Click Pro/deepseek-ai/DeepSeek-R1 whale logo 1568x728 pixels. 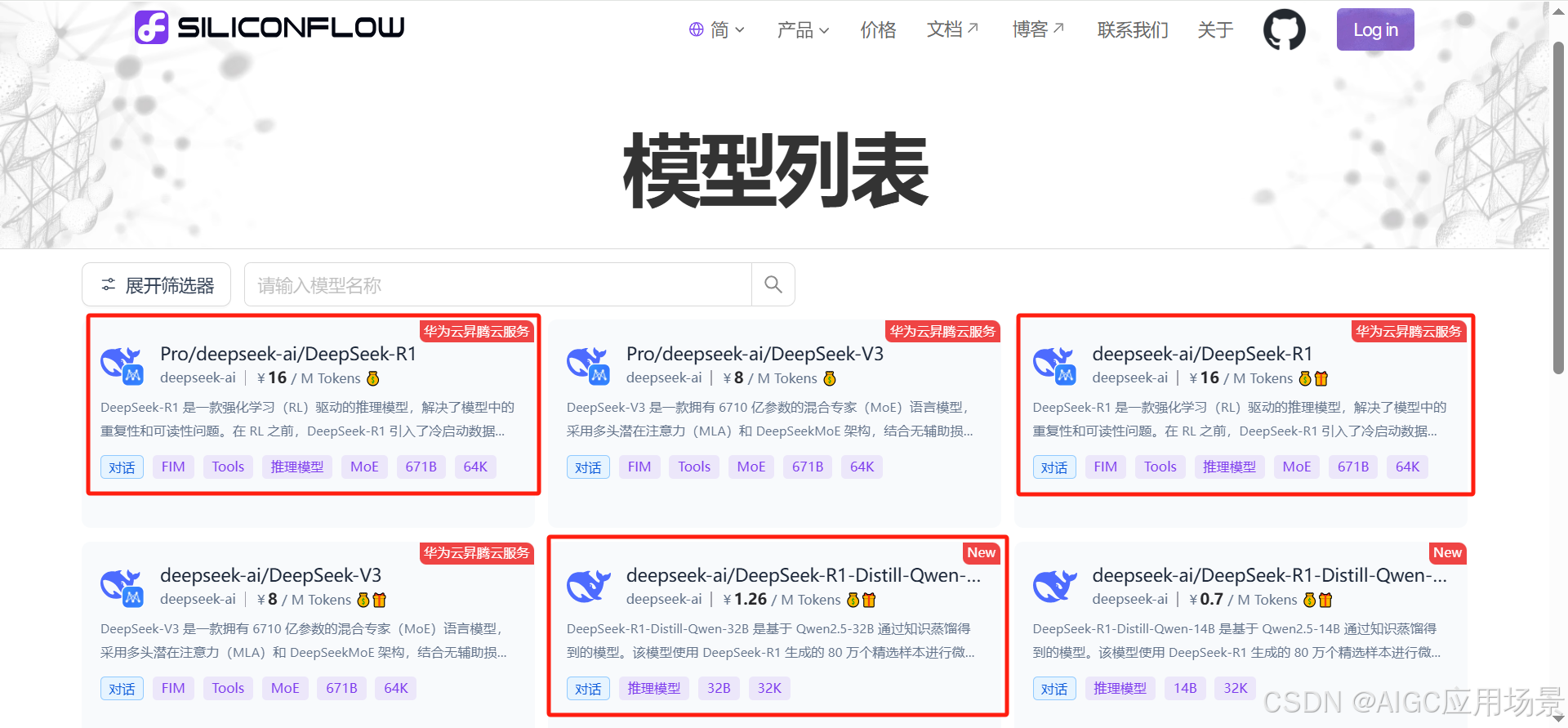pyautogui.click(x=122, y=364)
